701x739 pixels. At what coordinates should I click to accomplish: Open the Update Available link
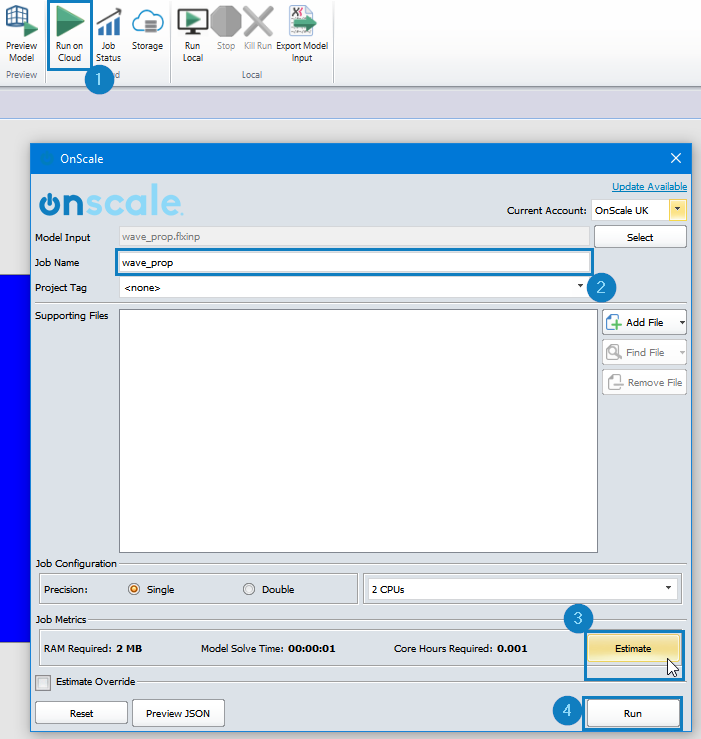click(649, 187)
